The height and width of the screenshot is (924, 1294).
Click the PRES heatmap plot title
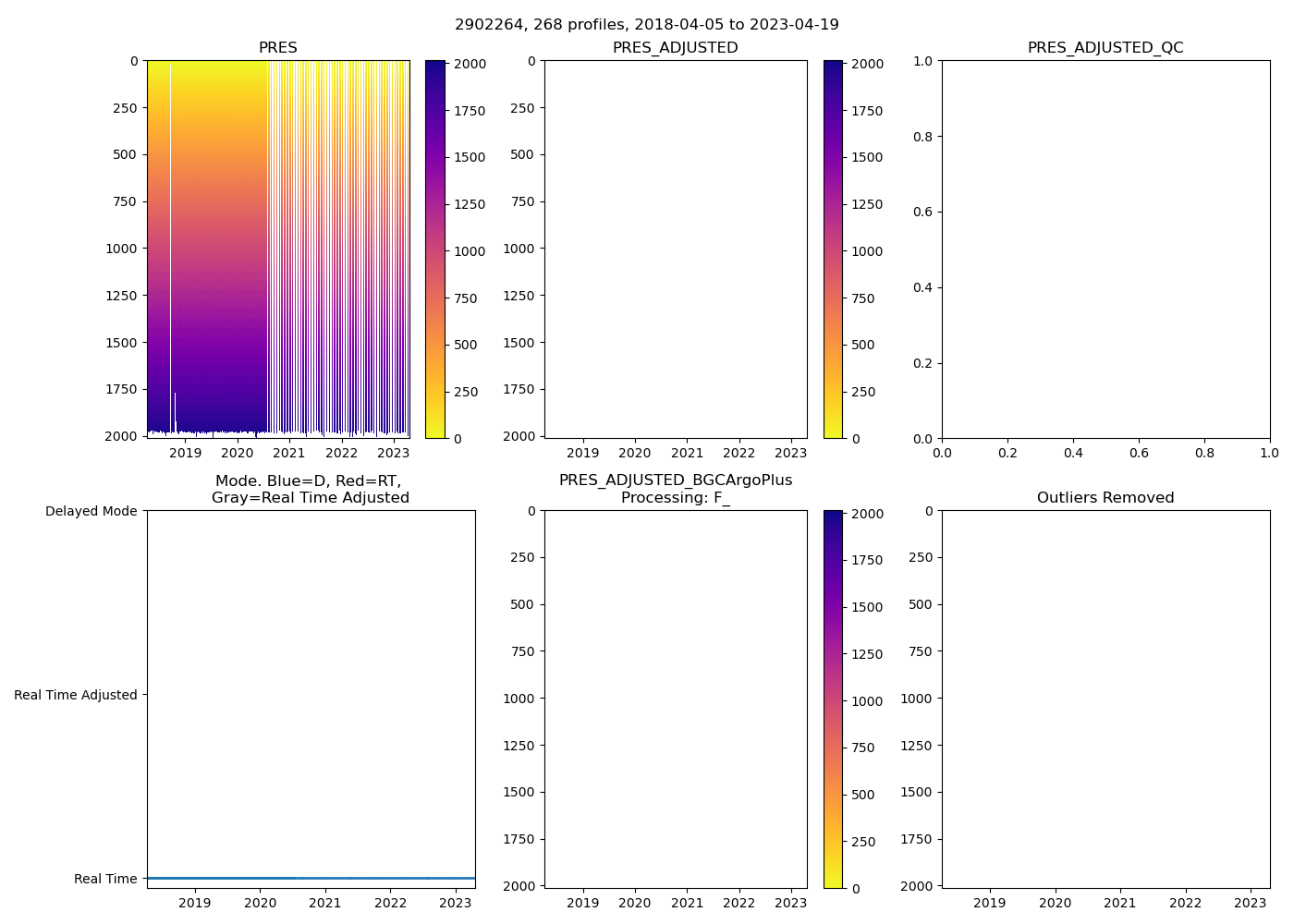pos(277,48)
